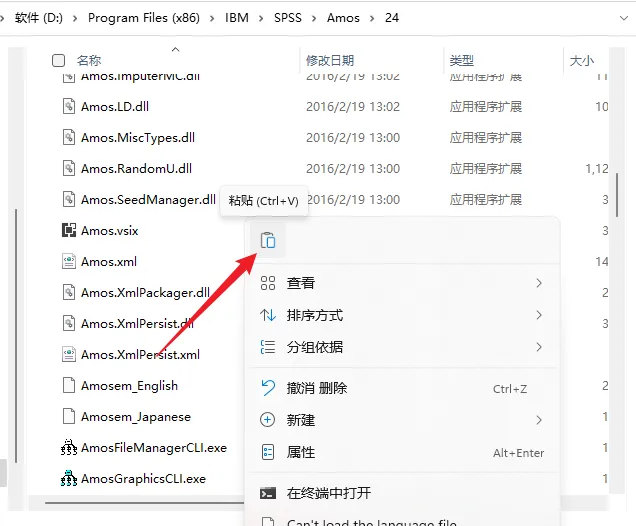Click the terminal icon beside 在终端中打开
The height and width of the screenshot is (526, 636).
click(x=268, y=493)
